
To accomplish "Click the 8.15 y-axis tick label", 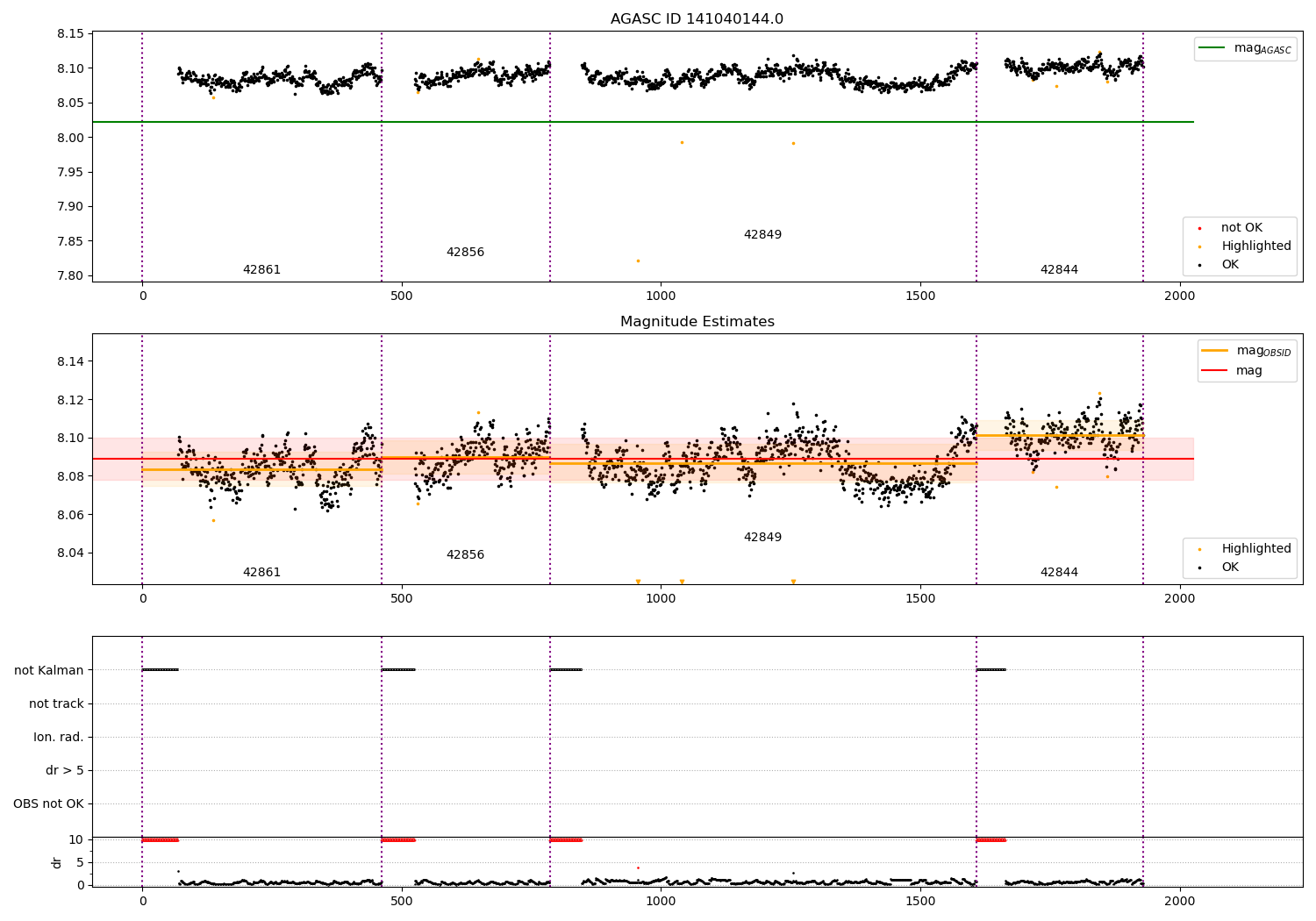I will (x=70, y=34).
